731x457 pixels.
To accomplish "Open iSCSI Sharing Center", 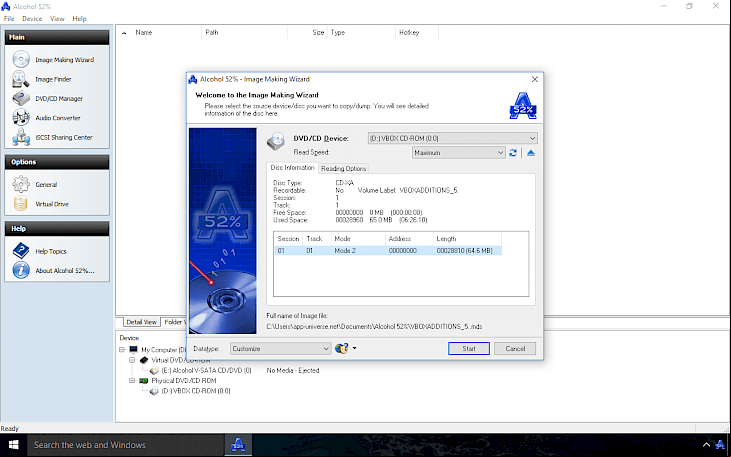I will 21,138.
